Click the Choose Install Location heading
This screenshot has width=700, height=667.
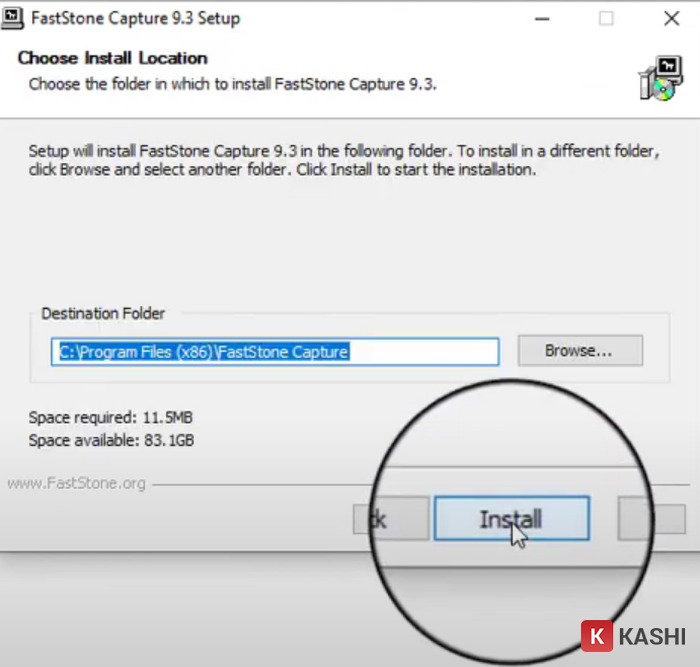tap(113, 58)
